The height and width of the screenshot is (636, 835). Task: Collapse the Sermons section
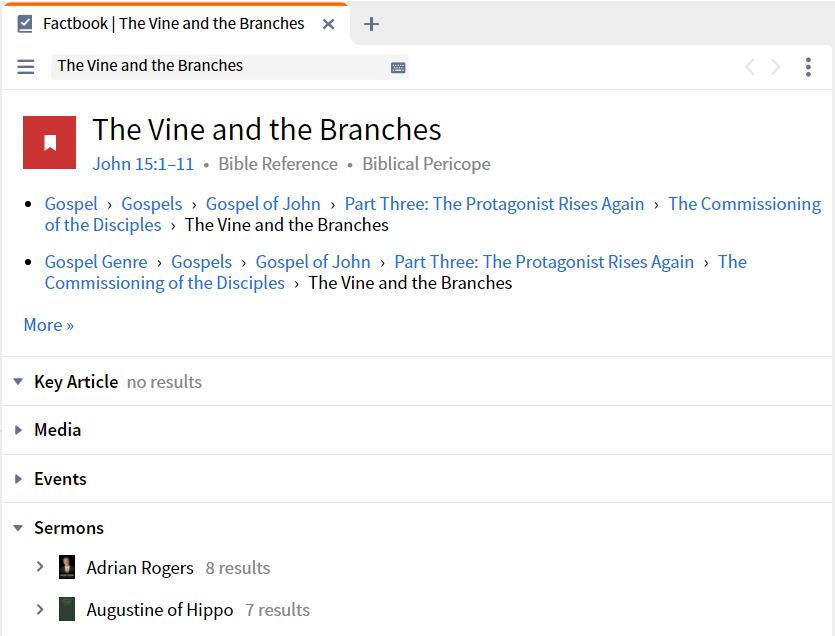pos(18,528)
